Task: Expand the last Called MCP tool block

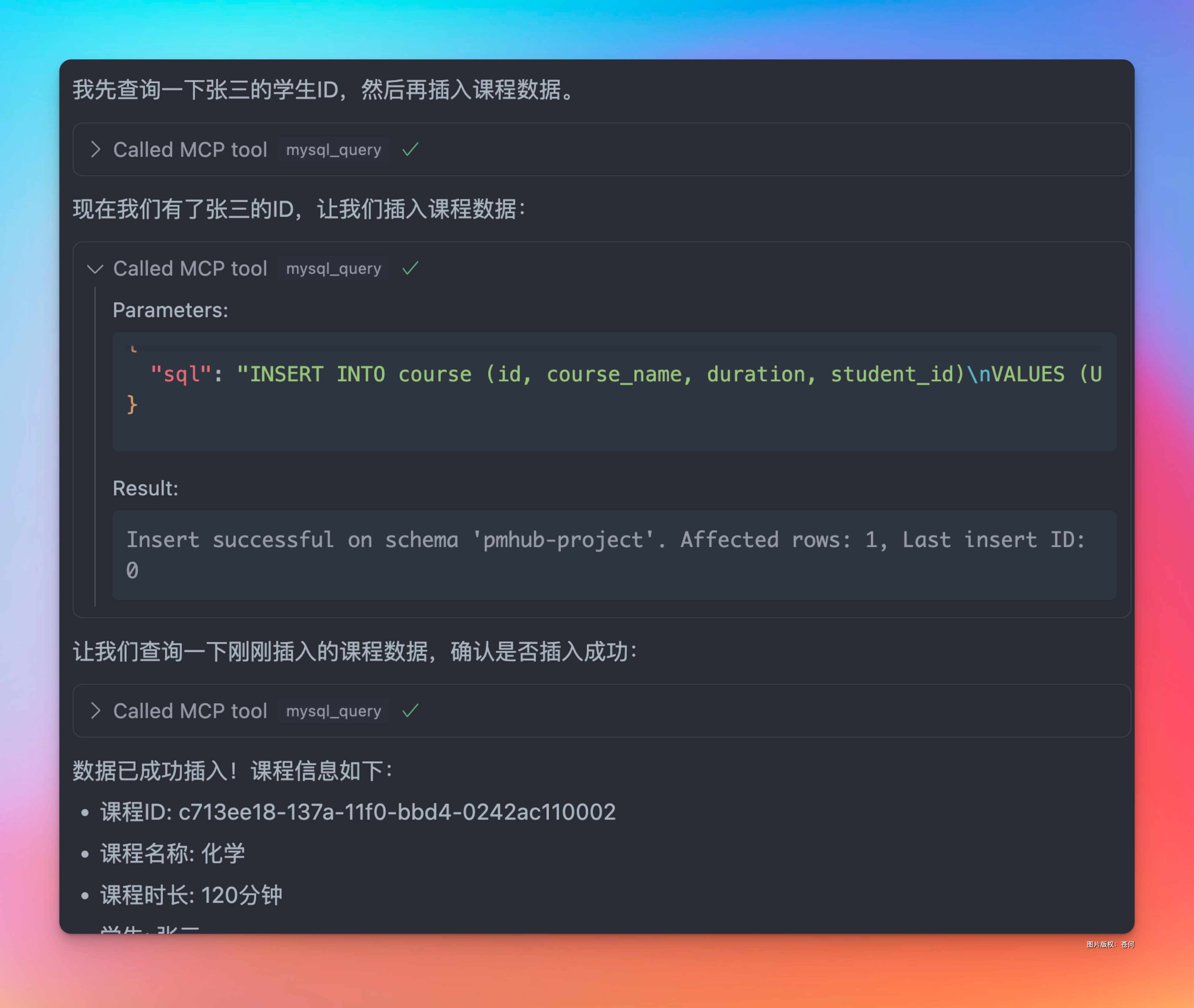Action: pyautogui.click(x=96, y=711)
